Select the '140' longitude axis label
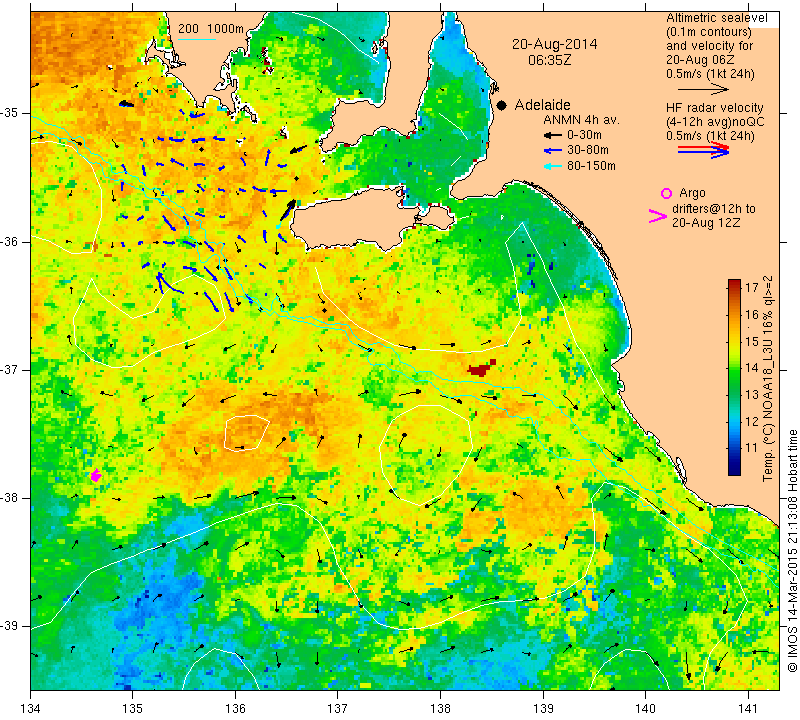 coord(645,709)
